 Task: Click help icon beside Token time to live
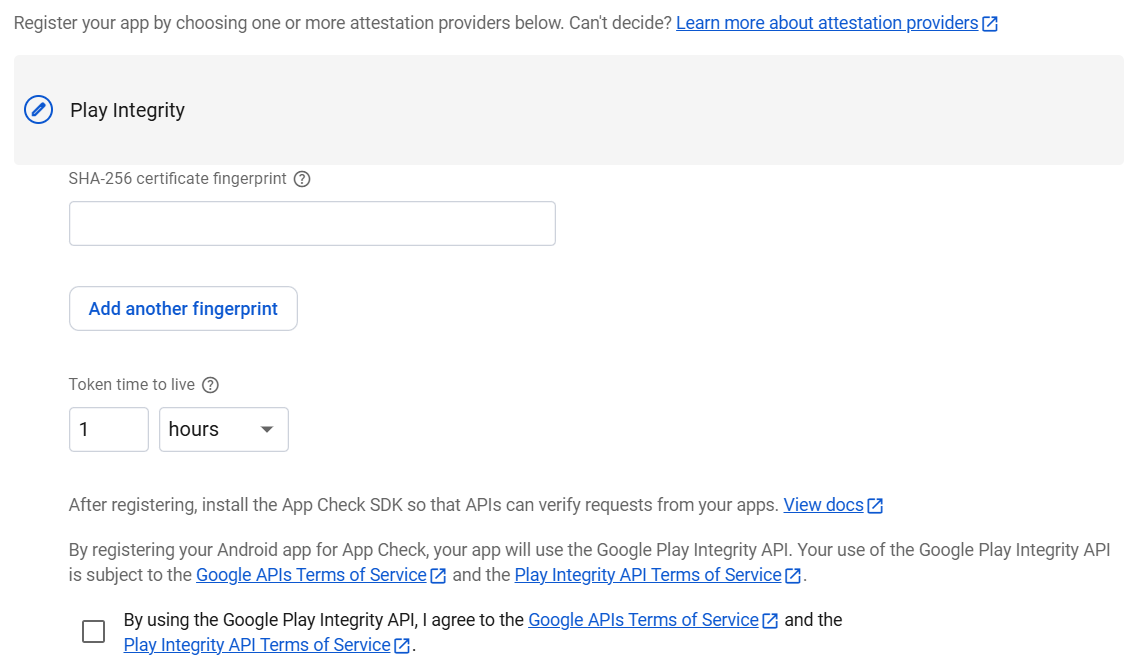point(210,385)
